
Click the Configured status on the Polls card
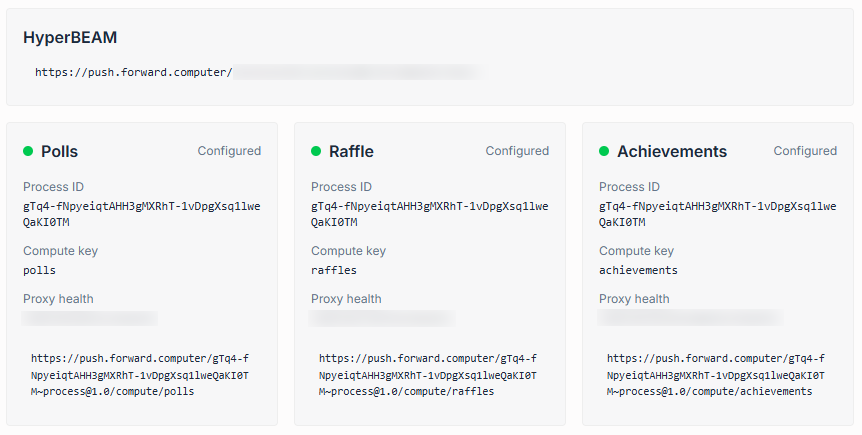[229, 151]
